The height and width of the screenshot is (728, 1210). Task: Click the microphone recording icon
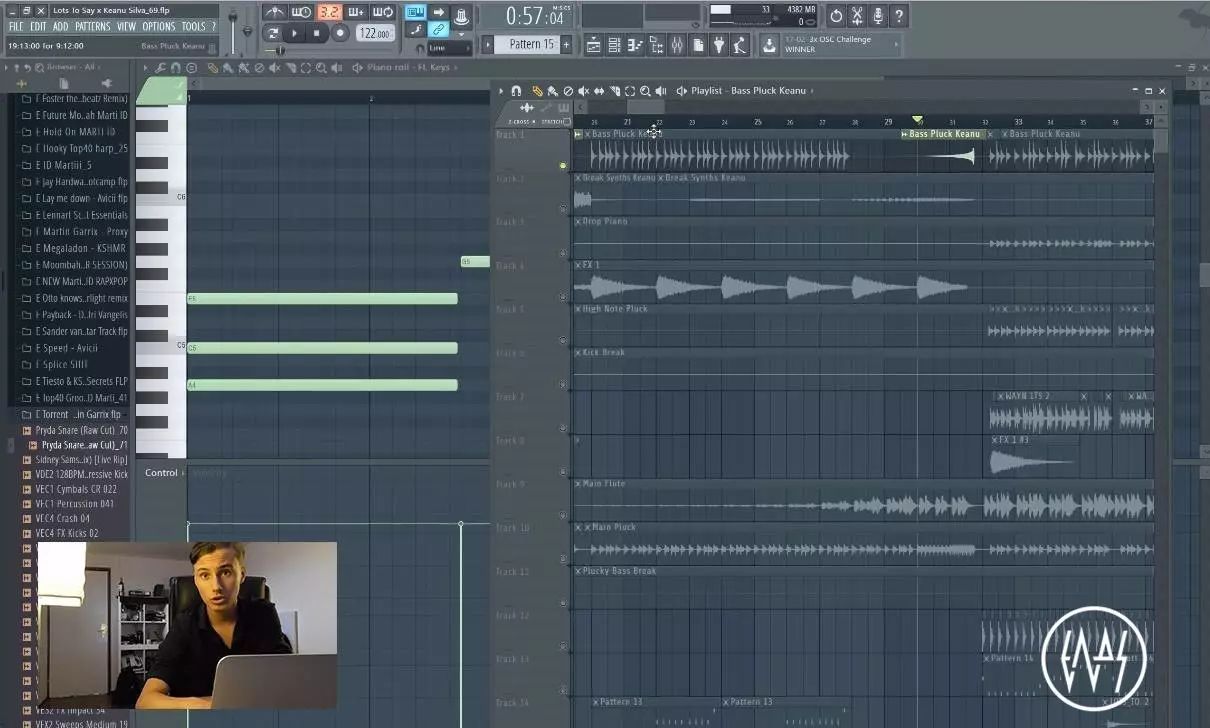coord(878,16)
